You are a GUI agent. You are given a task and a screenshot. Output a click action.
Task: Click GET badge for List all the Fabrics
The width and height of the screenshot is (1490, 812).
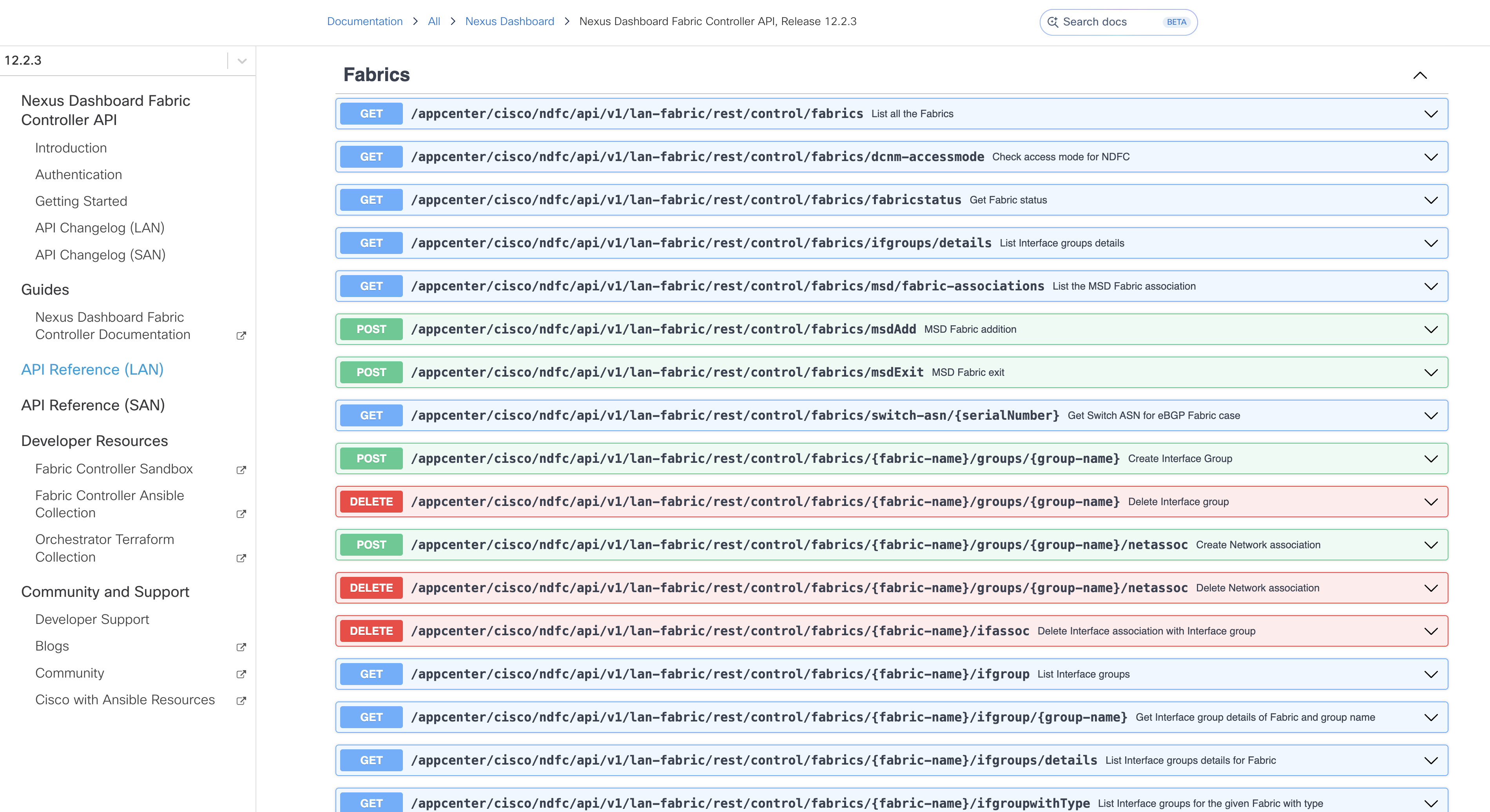click(372, 114)
